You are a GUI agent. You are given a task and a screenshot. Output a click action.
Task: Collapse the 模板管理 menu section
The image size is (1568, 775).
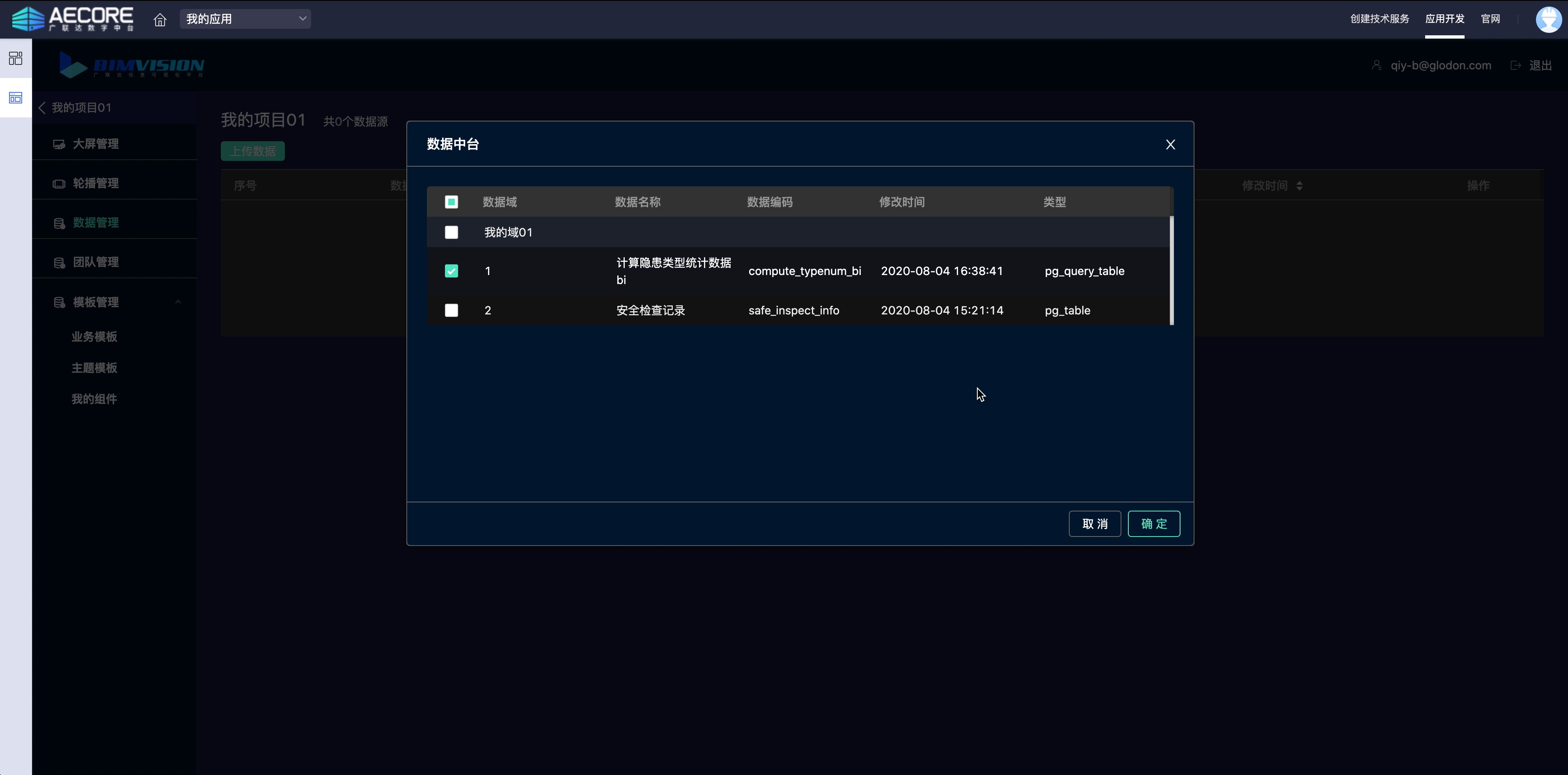(178, 302)
